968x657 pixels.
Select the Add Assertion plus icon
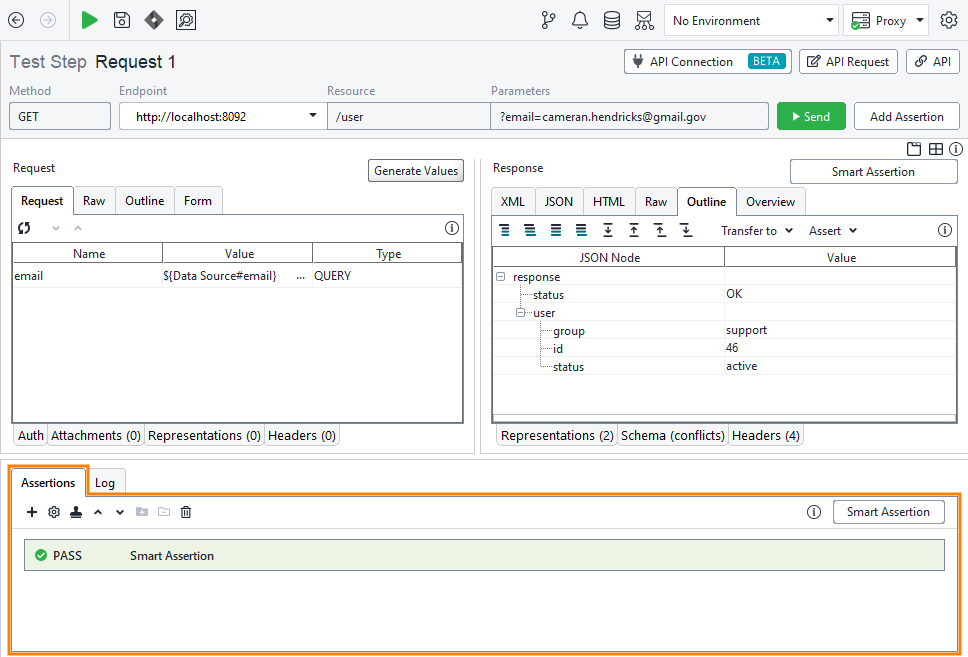(x=31, y=512)
